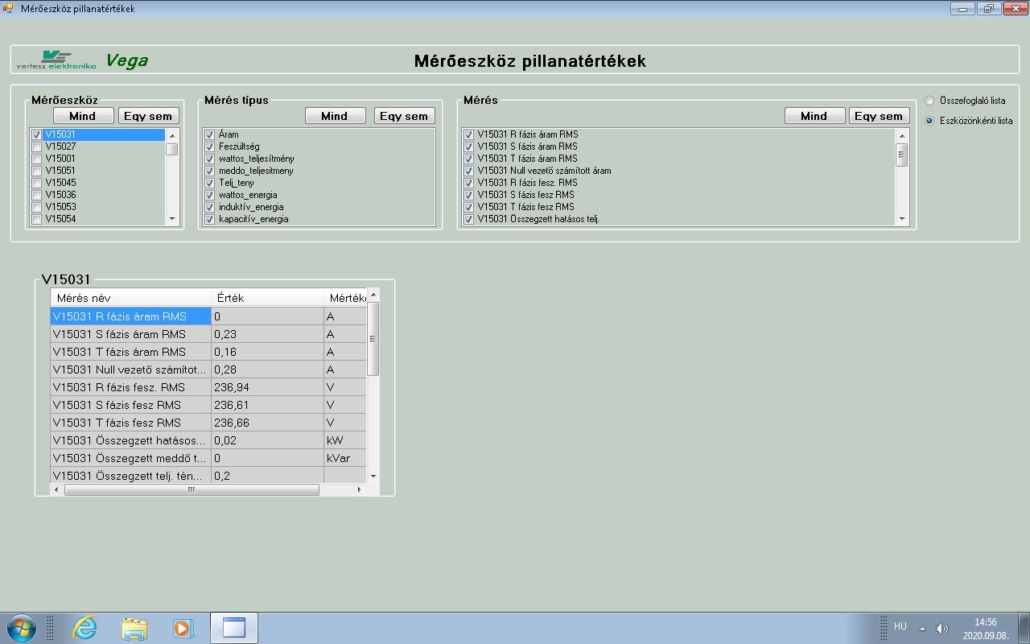
Task: Open Windows Media Player from the taskbar
Action: 182,627
